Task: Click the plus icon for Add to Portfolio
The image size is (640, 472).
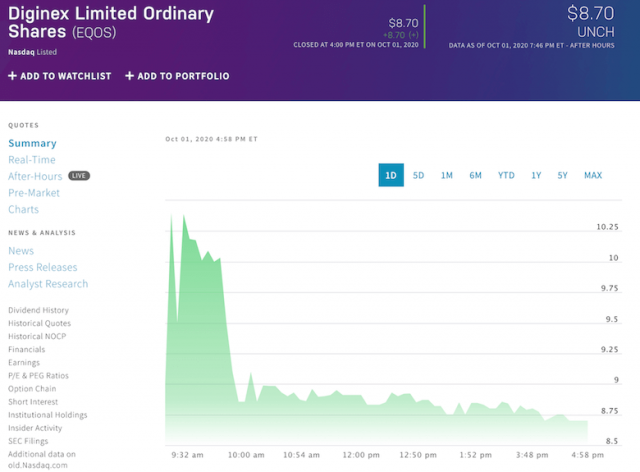Action: (x=130, y=76)
